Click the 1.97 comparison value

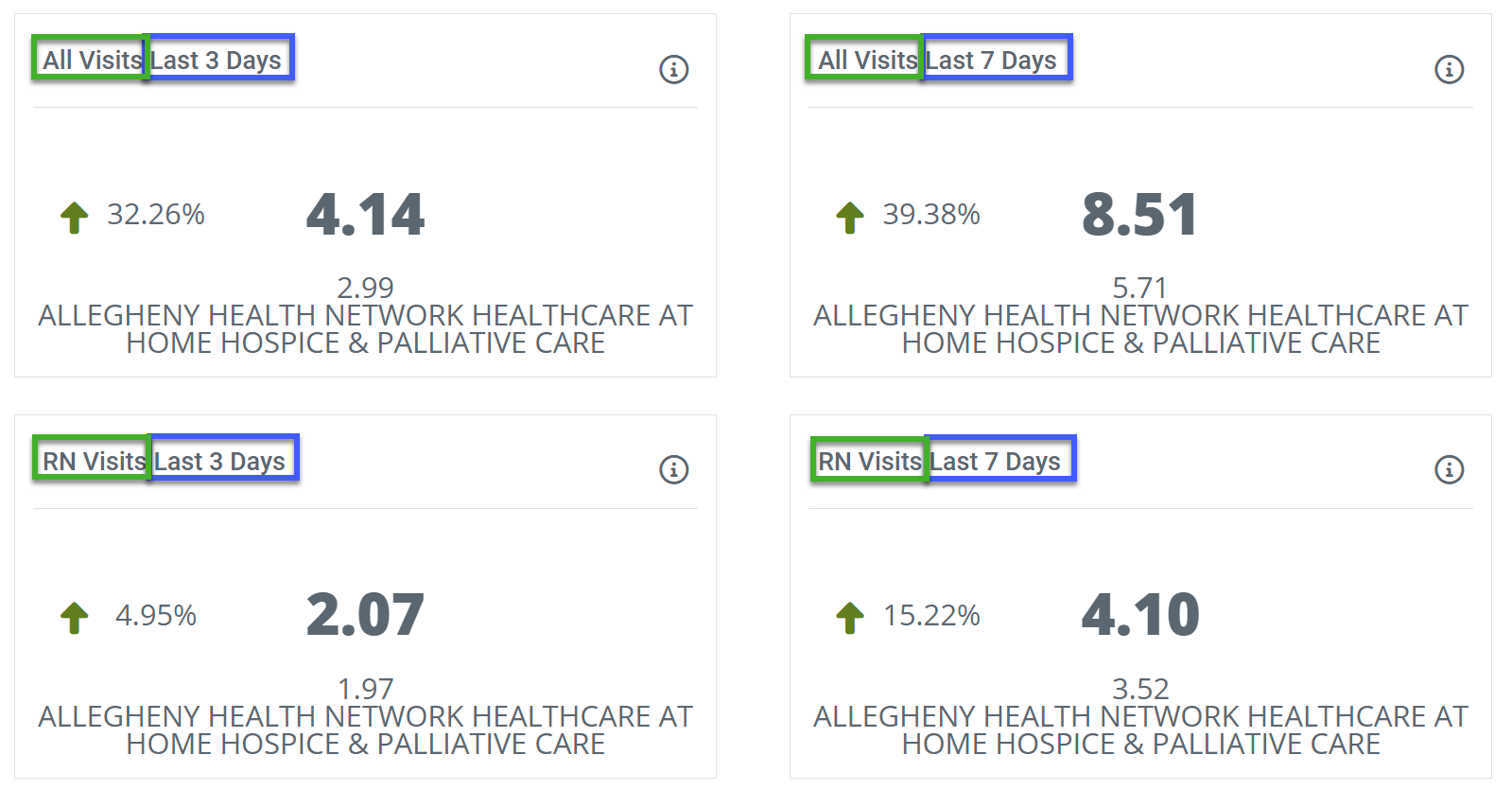pos(366,689)
